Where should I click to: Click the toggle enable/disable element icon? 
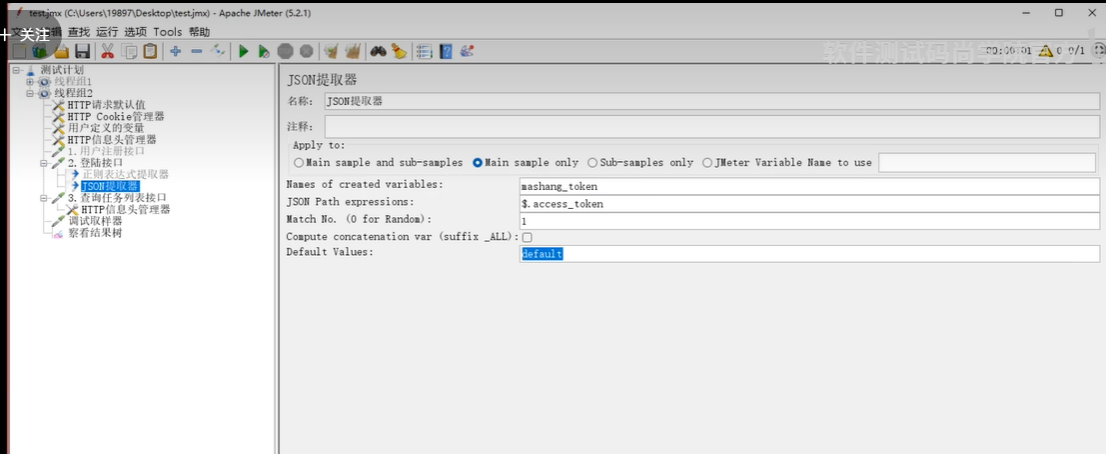coord(218,51)
